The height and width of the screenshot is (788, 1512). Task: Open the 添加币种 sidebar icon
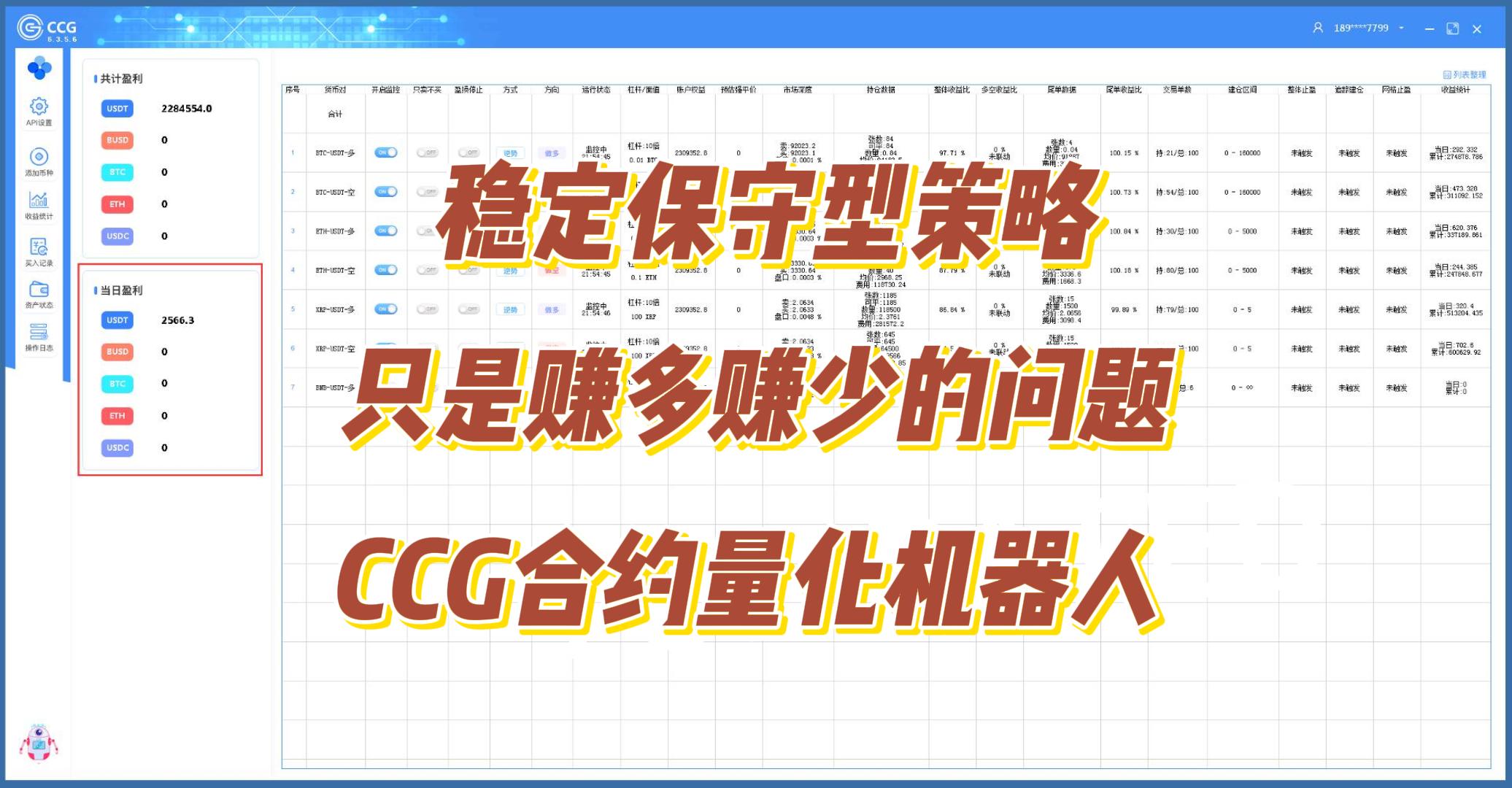tap(39, 161)
